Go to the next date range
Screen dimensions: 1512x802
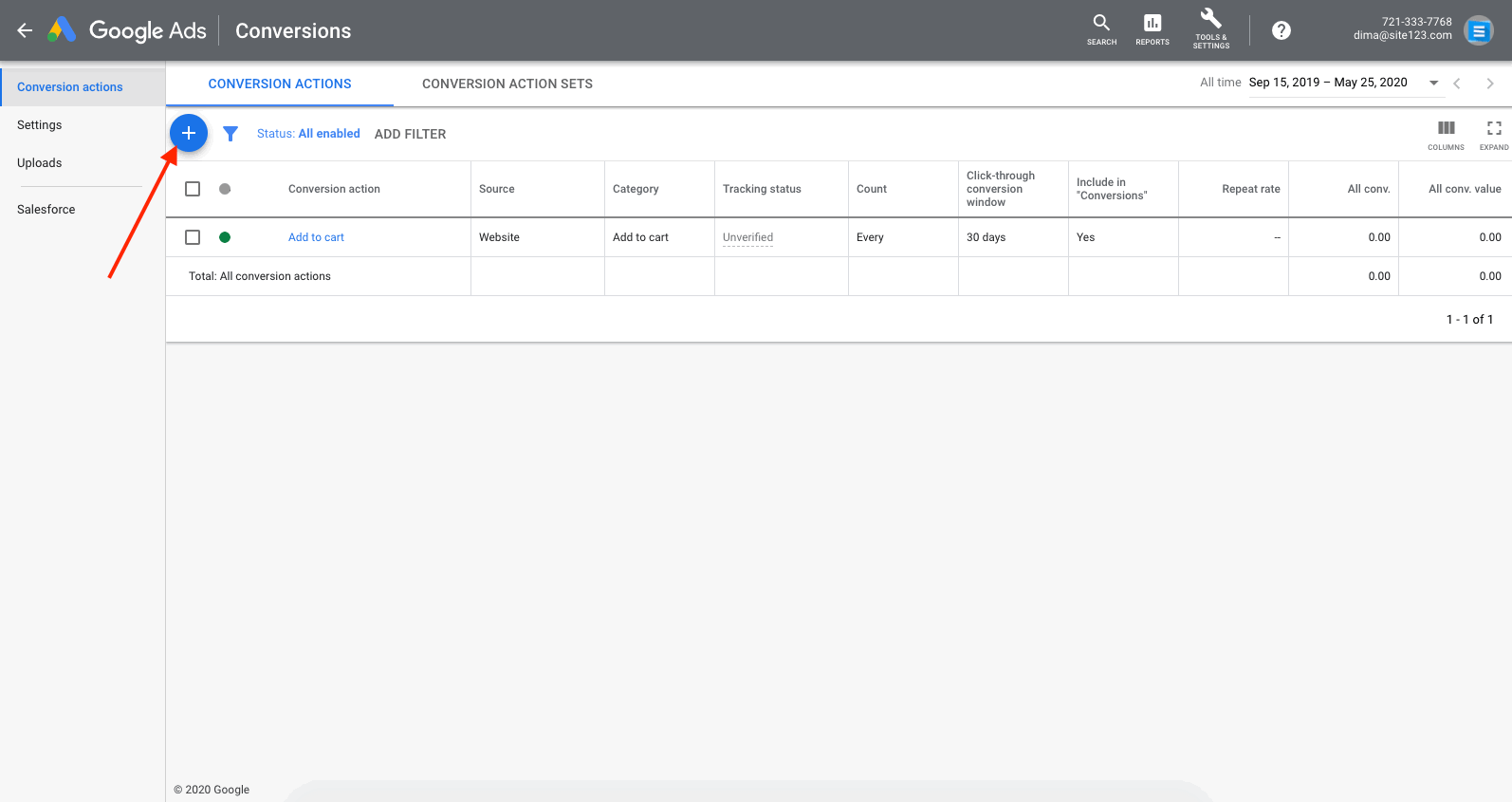(1490, 84)
